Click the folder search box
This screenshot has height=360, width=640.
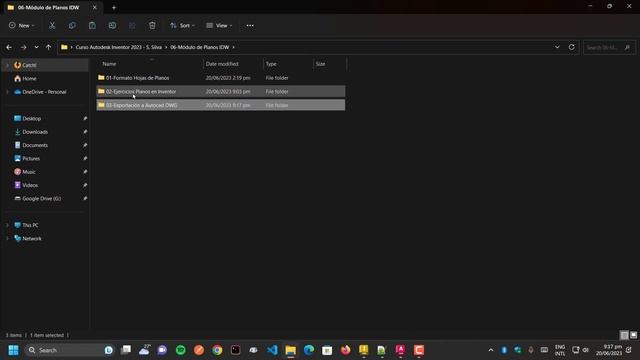point(609,47)
